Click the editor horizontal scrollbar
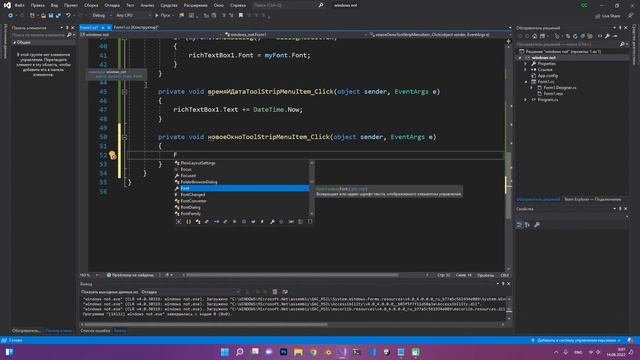 pos(292,275)
